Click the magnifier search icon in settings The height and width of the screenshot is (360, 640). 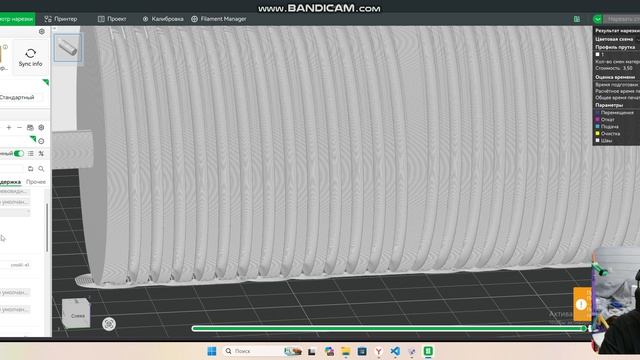(41, 169)
